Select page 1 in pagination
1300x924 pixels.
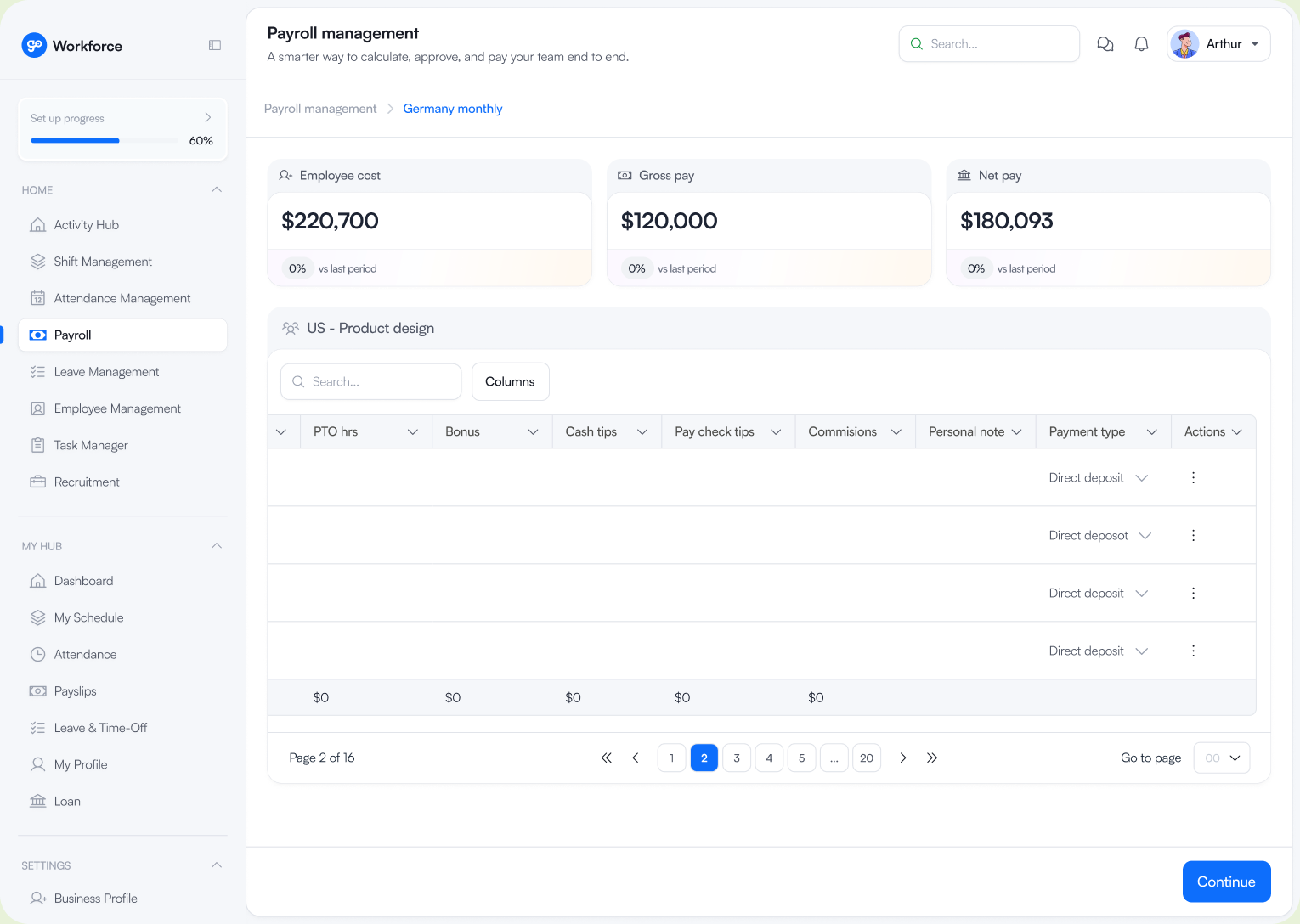[x=671, y=758]
